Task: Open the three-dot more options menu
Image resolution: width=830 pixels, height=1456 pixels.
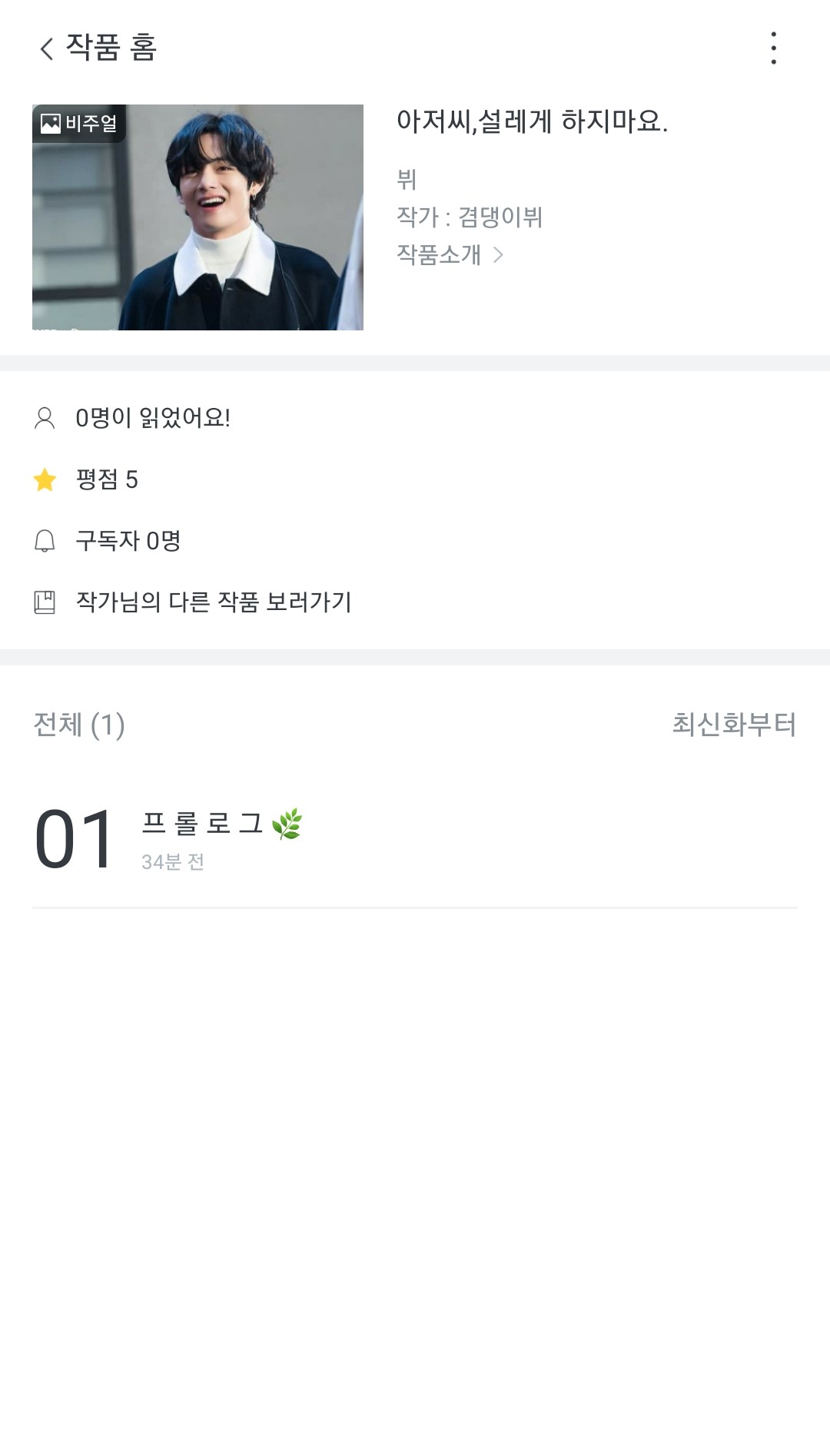Action: tap(773, 48)
